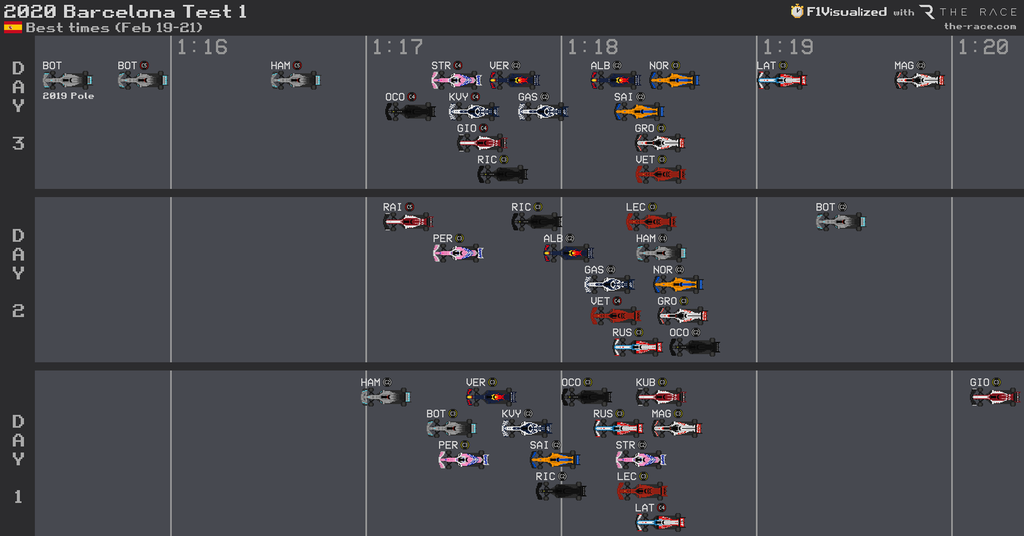Select Leclerc's Ferrari on Day 2
The height and width of the screenshot is (536, 1024).
[651, 222]
